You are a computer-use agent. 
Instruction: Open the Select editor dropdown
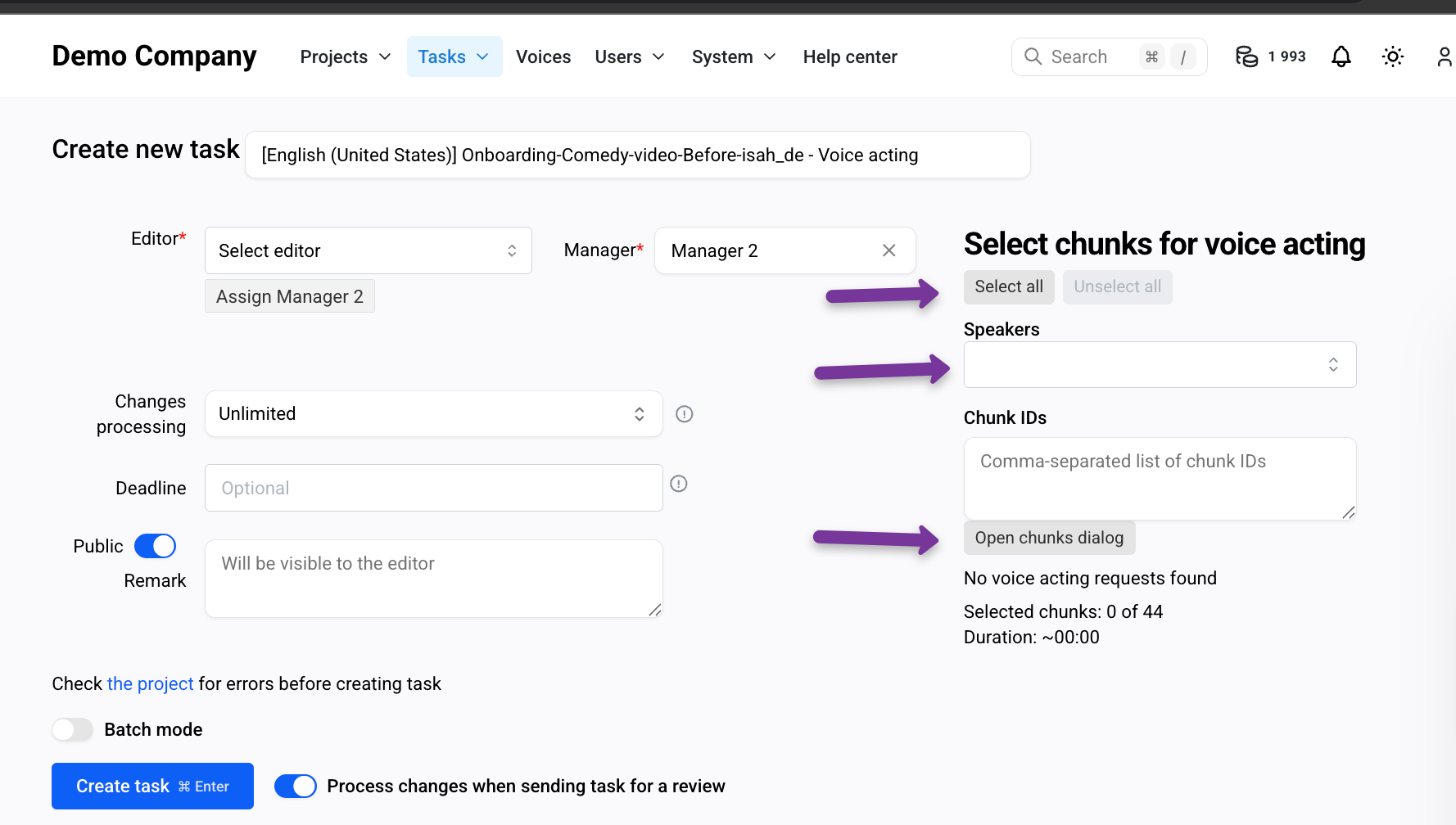point(369,250)
